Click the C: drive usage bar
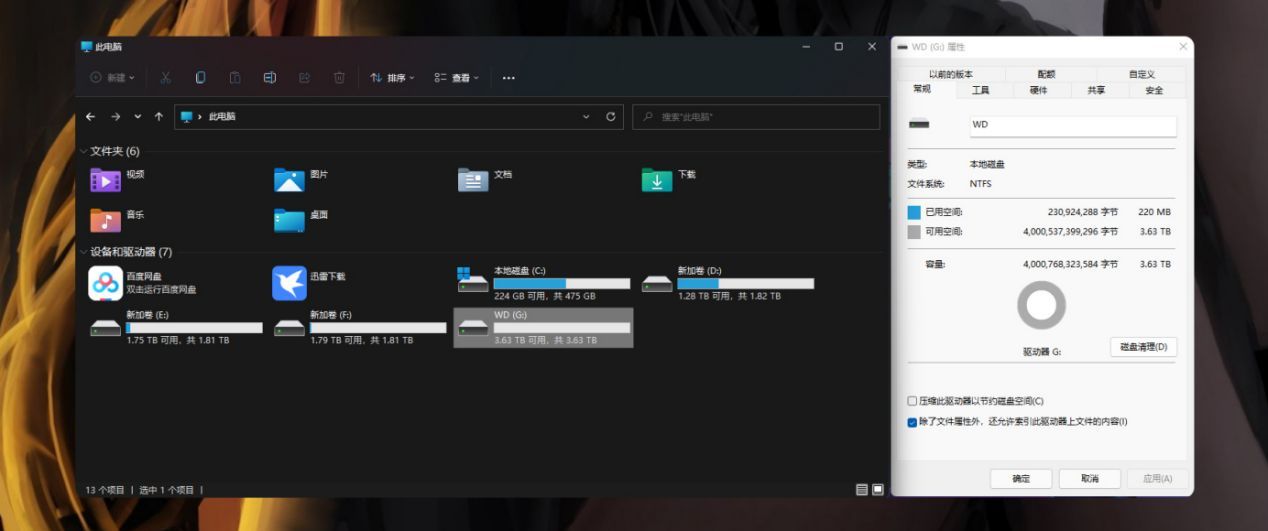The image size is (1268, 531). pyautogui.click(x=562, y=284)
